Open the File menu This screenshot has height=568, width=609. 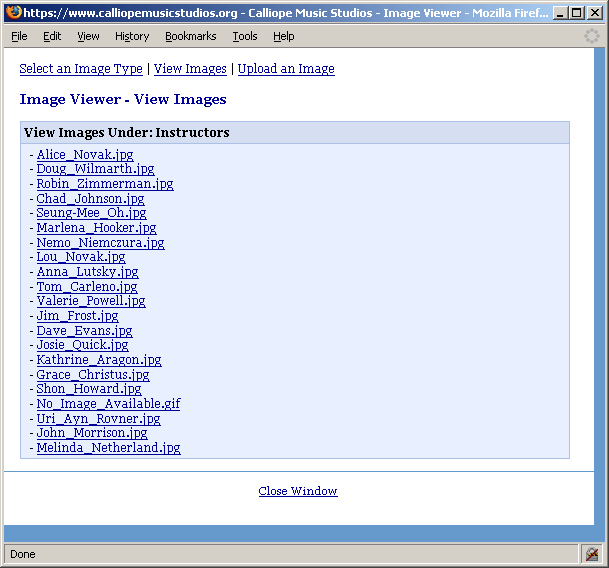tap(19, 36)
